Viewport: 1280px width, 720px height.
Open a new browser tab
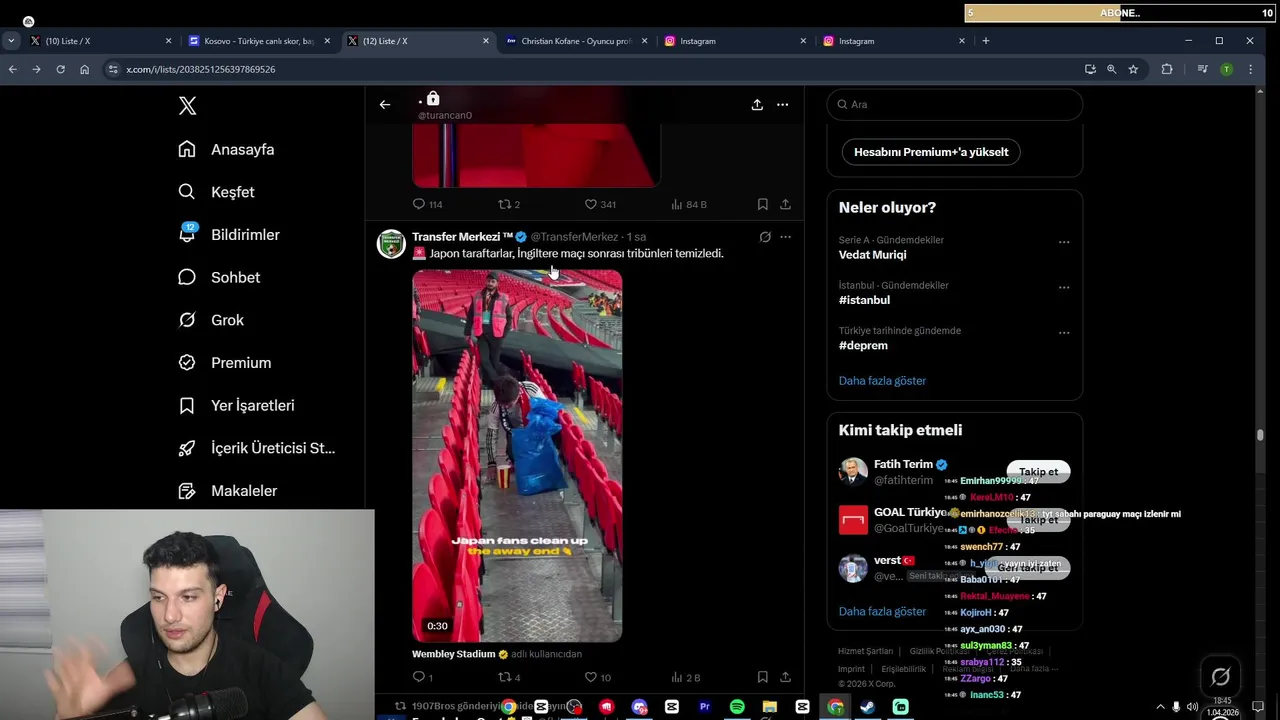click(986, 41)
